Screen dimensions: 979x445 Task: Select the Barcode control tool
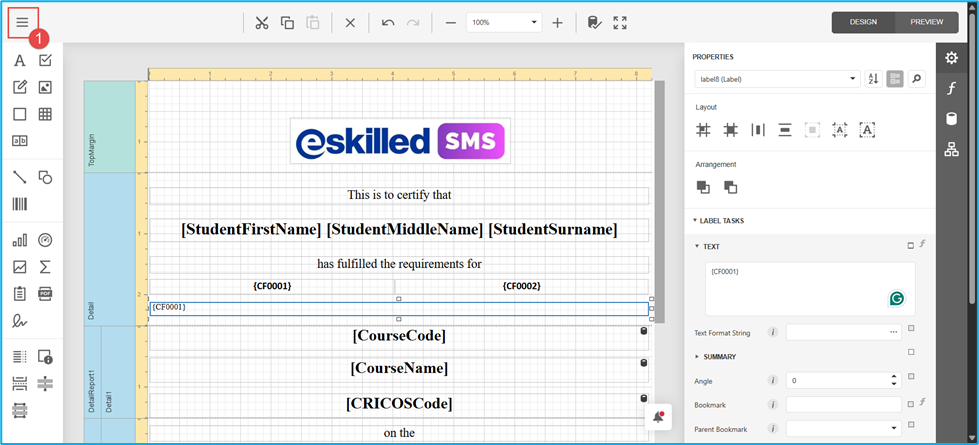tap(19, 204)
